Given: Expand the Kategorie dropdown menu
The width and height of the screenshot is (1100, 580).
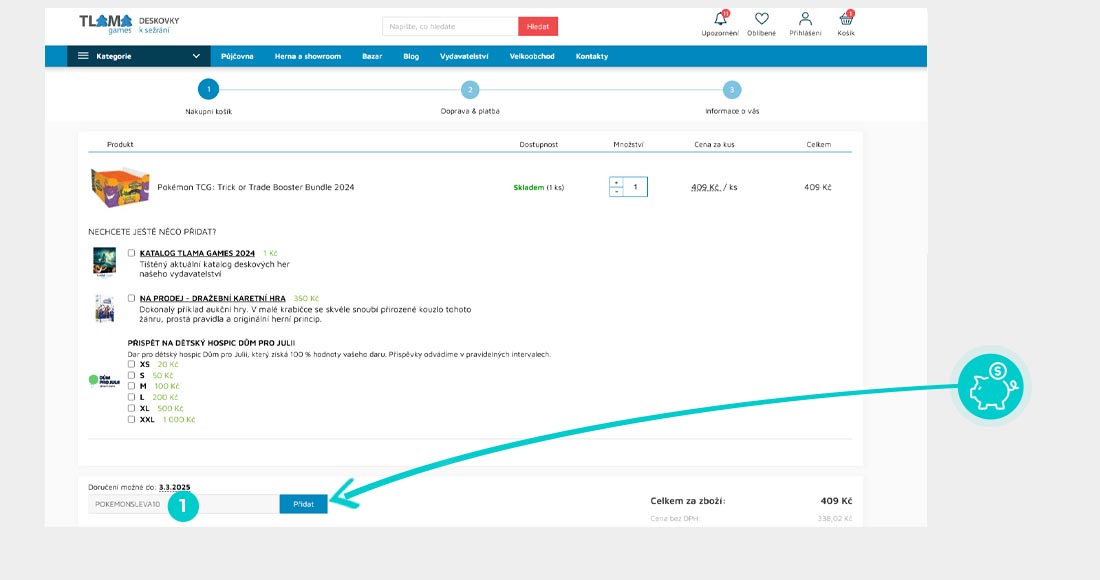Looking at the screenshot, I should coord(139,56).
